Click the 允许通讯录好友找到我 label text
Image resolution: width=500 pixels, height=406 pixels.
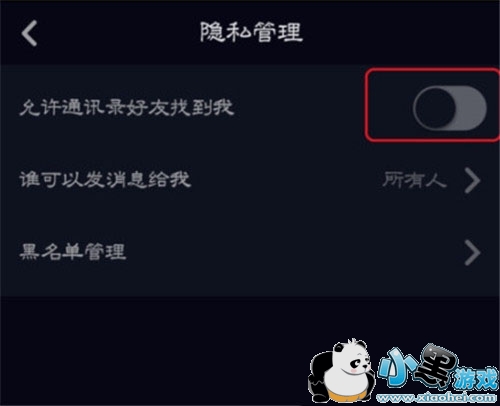pyautogui.click(x=126, y=108)
